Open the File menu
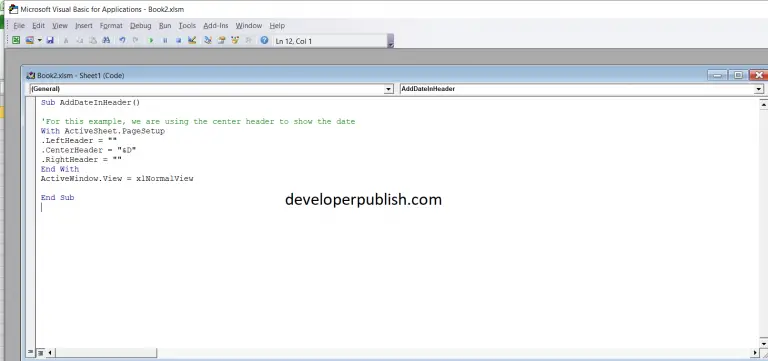 (19, 25)
